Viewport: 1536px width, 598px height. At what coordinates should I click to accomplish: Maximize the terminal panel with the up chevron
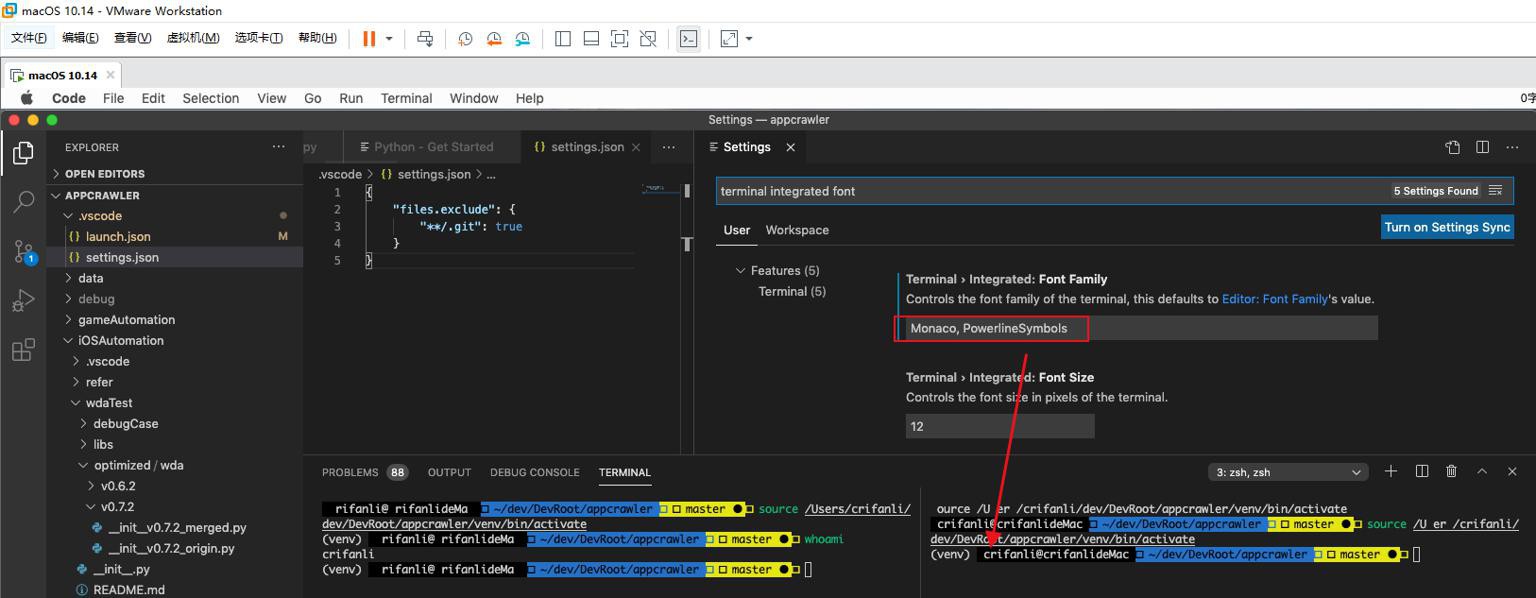[1482, 471]
